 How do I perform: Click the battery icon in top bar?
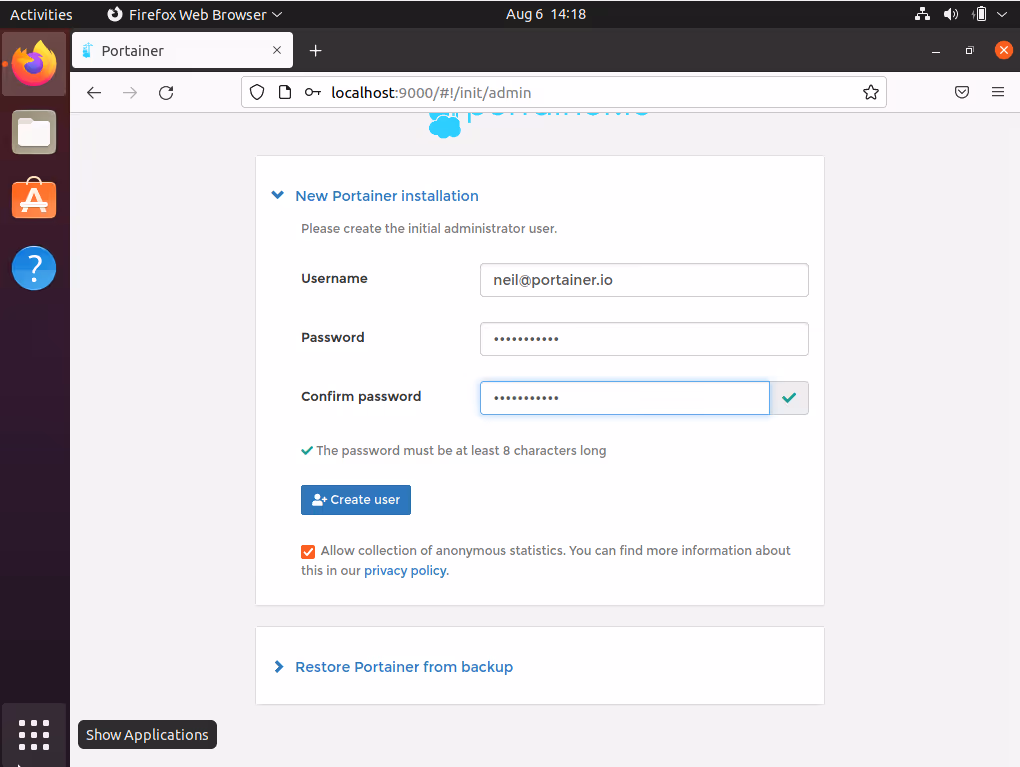coord(980,14)
